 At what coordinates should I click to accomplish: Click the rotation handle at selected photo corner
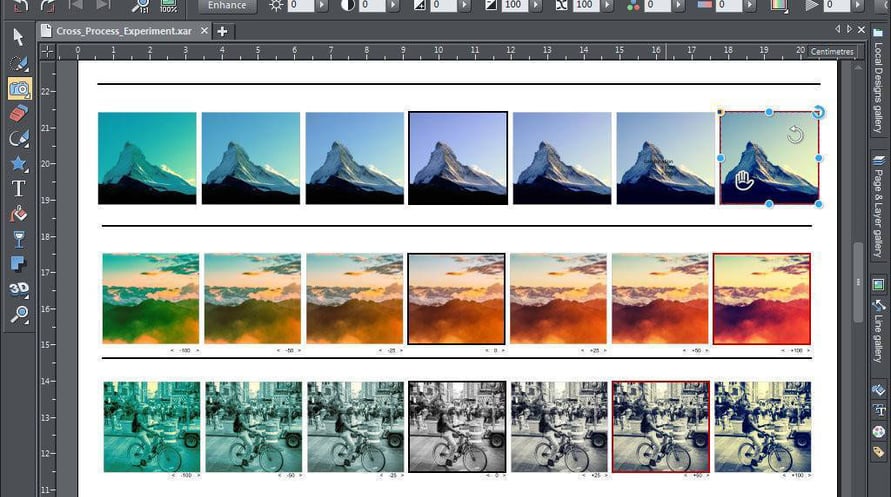(x=818, y=111)
